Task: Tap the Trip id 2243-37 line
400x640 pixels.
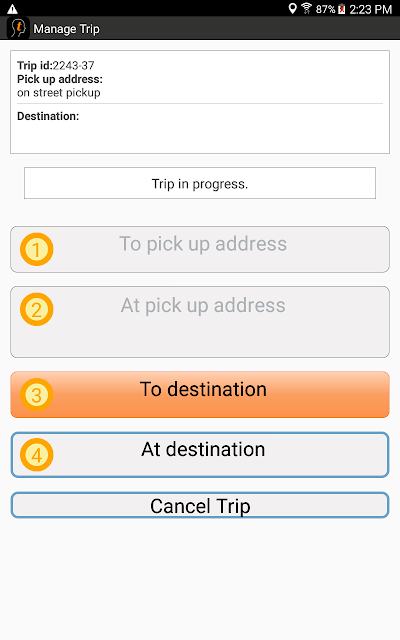Action: point(56,65)
